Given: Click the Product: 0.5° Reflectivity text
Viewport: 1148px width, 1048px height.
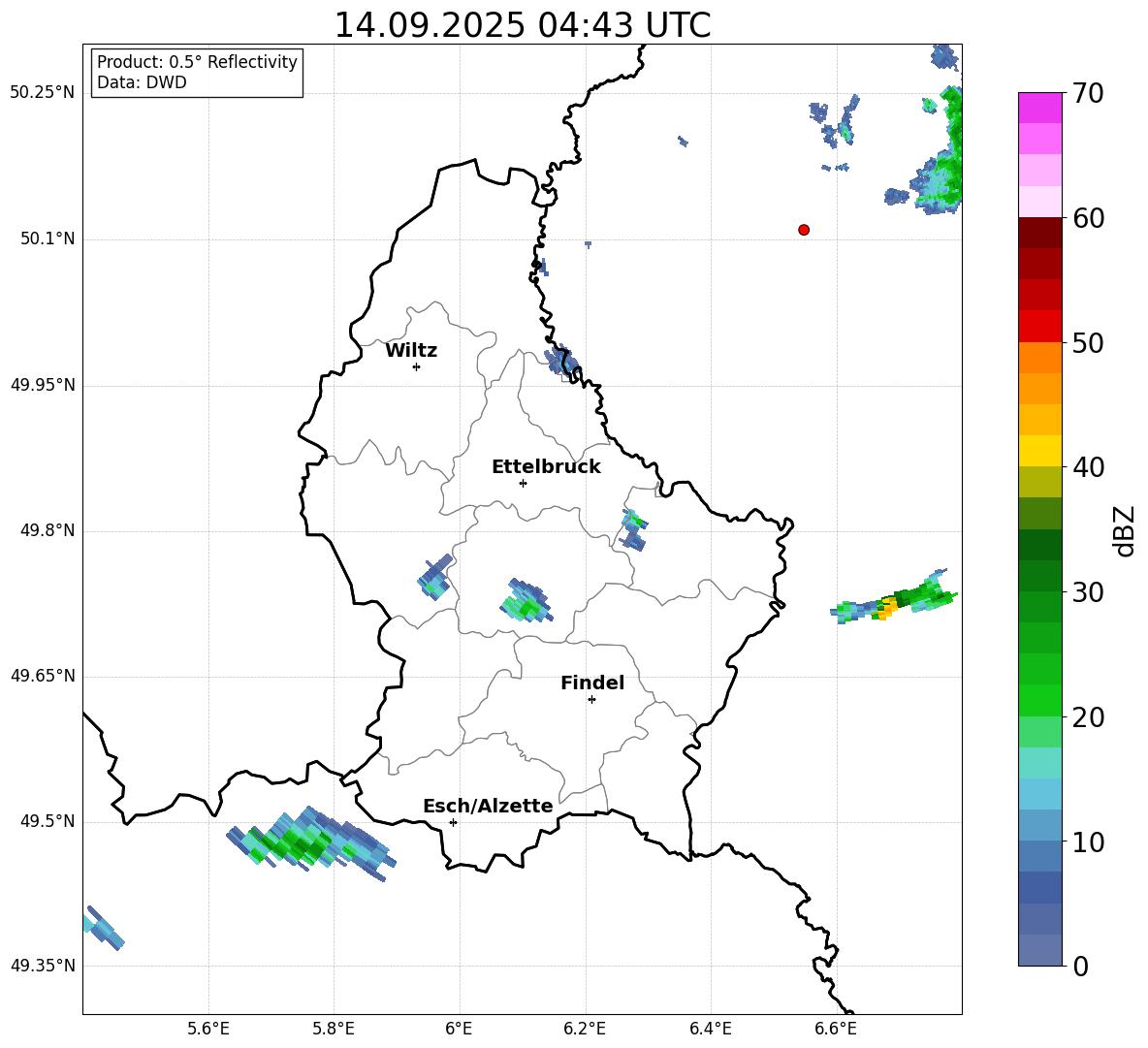Looking at the screenshot, I should coord(197,62).
